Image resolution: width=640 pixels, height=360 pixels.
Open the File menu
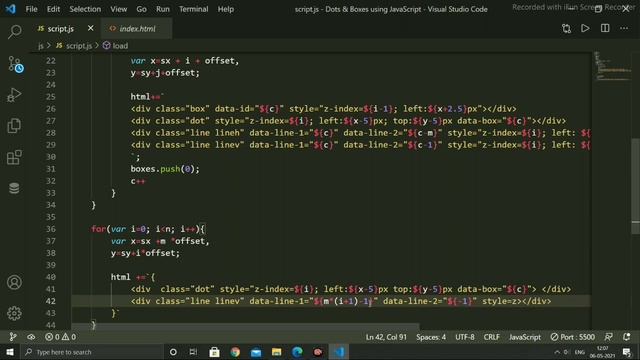pos(31,9)
